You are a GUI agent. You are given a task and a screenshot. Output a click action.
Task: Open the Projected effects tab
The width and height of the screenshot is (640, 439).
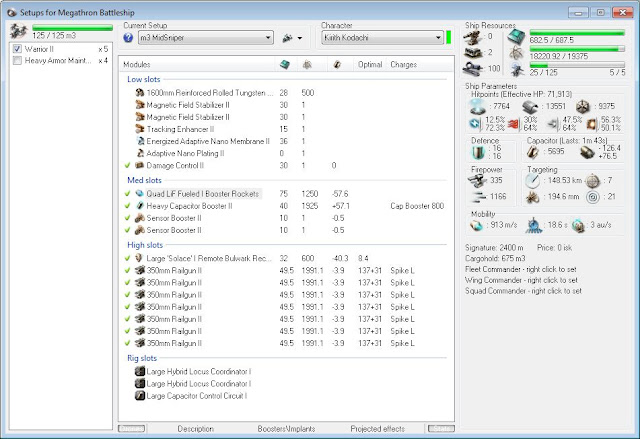click(378, 429)
